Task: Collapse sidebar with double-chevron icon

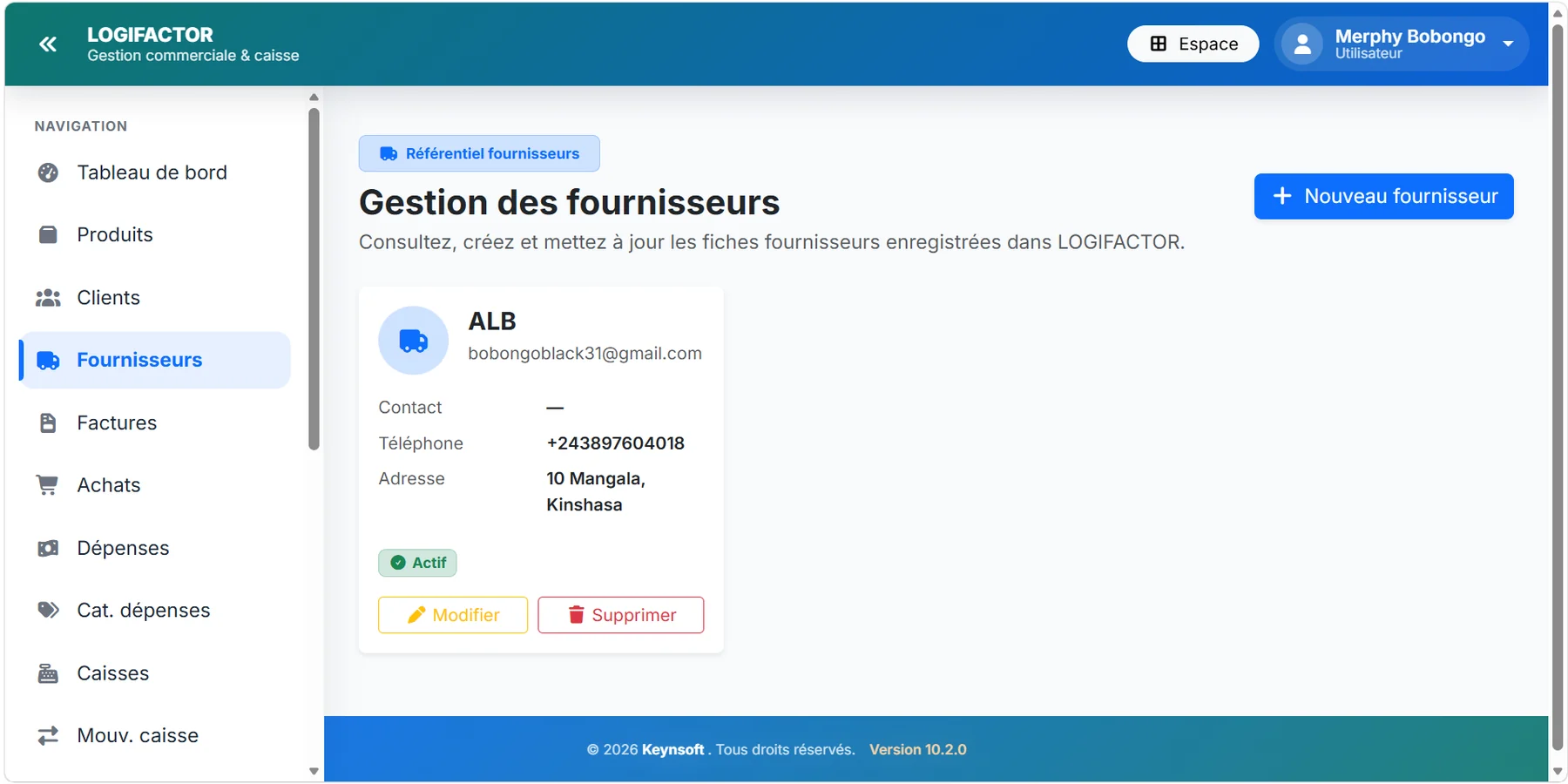Action: pyautogui.click(x=48, y=44)
